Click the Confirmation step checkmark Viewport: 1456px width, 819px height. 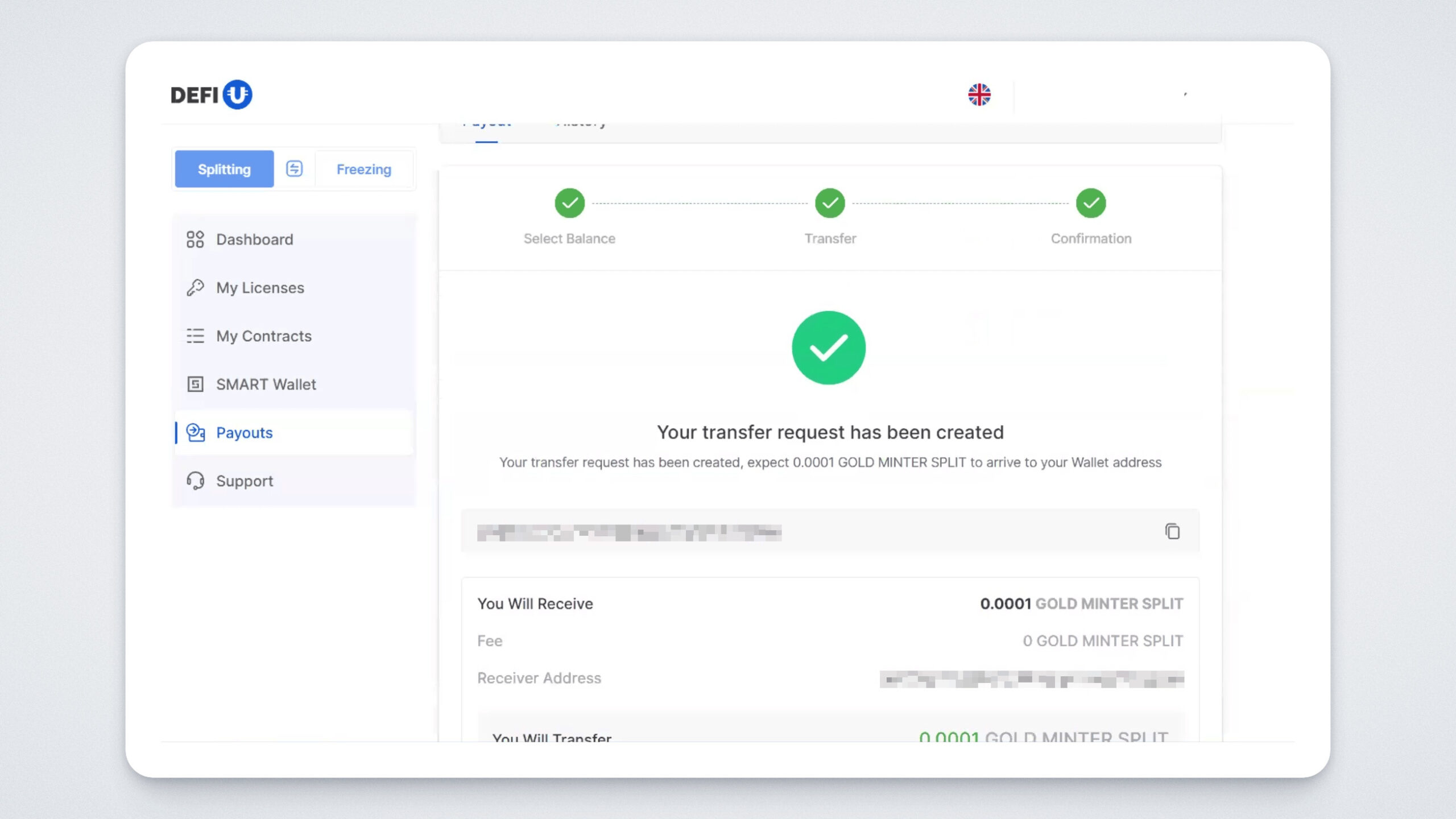(x=1090, y=204)
